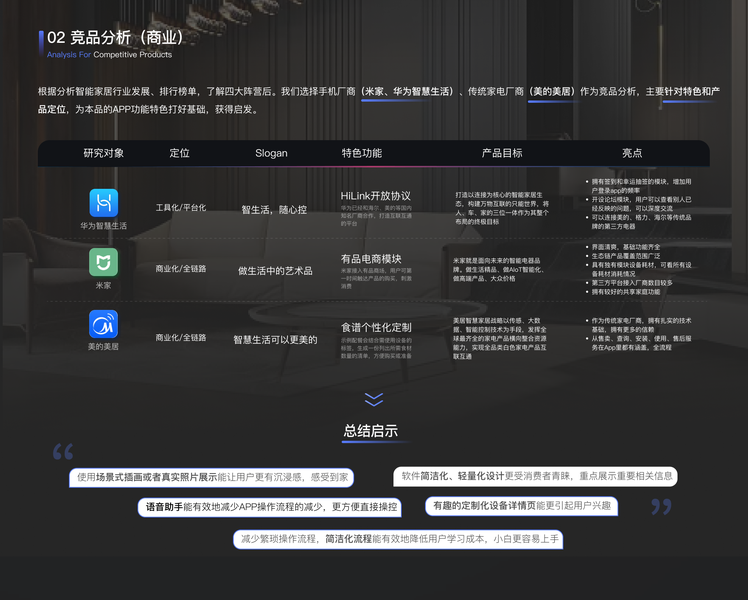Click the 美的美居 highlights bullet list
748x600 pixels.
[x=638, y=334]
